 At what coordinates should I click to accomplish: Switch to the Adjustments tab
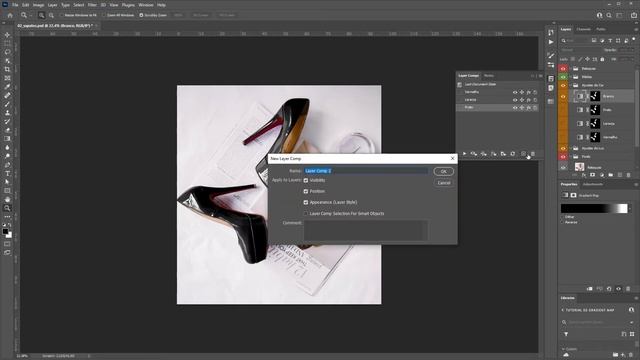point(593,184)
